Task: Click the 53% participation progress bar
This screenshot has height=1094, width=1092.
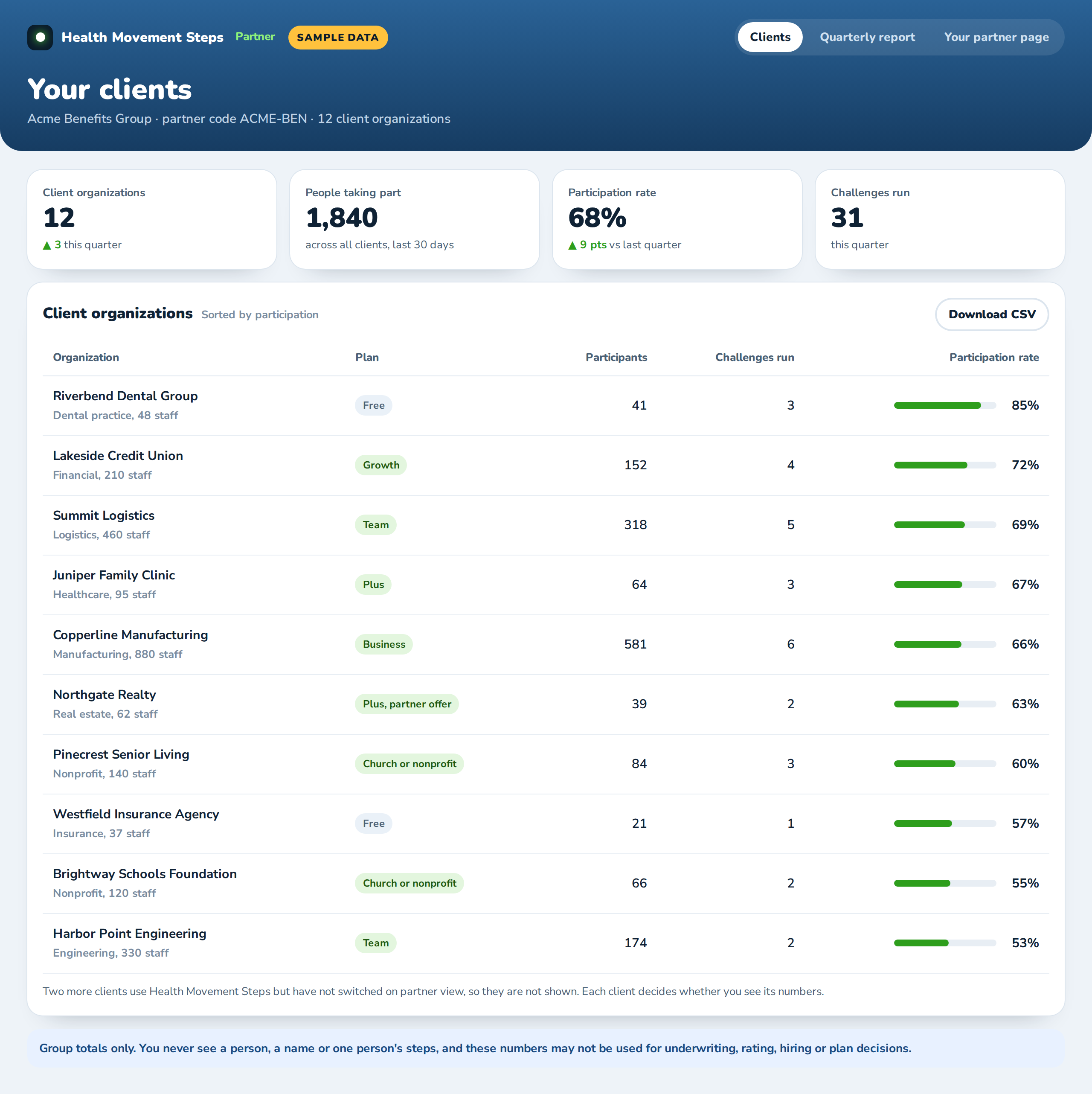Action: [945, 943]
